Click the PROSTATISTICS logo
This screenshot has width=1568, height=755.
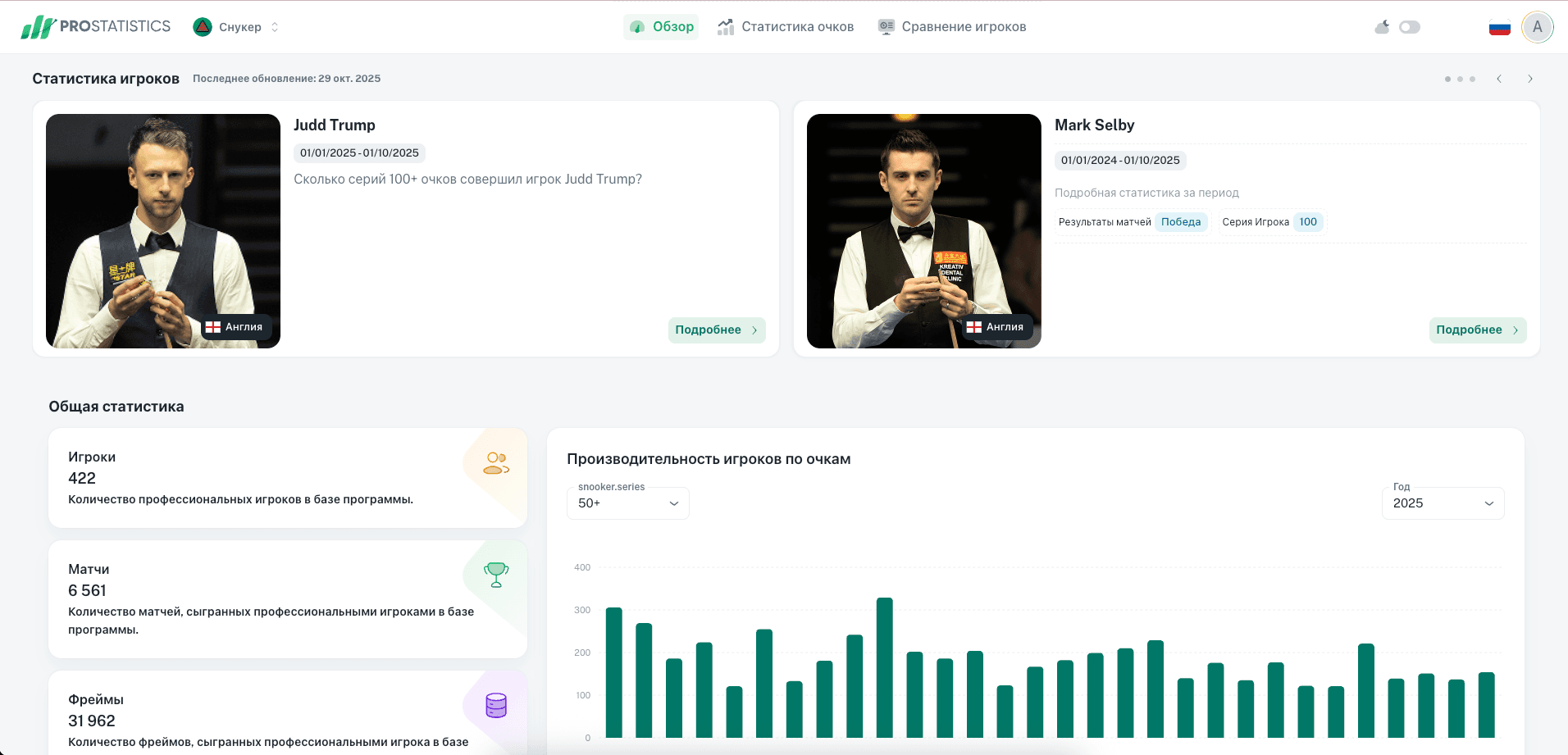click(x=96, y=25)
